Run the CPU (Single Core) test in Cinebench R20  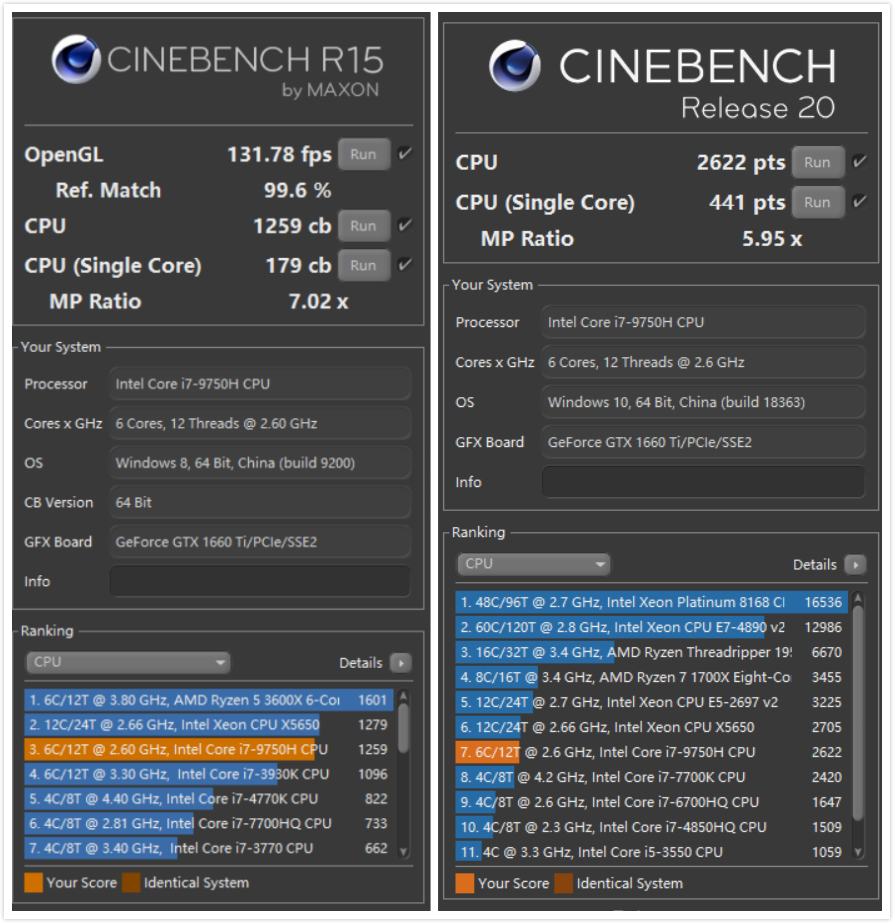818,201
